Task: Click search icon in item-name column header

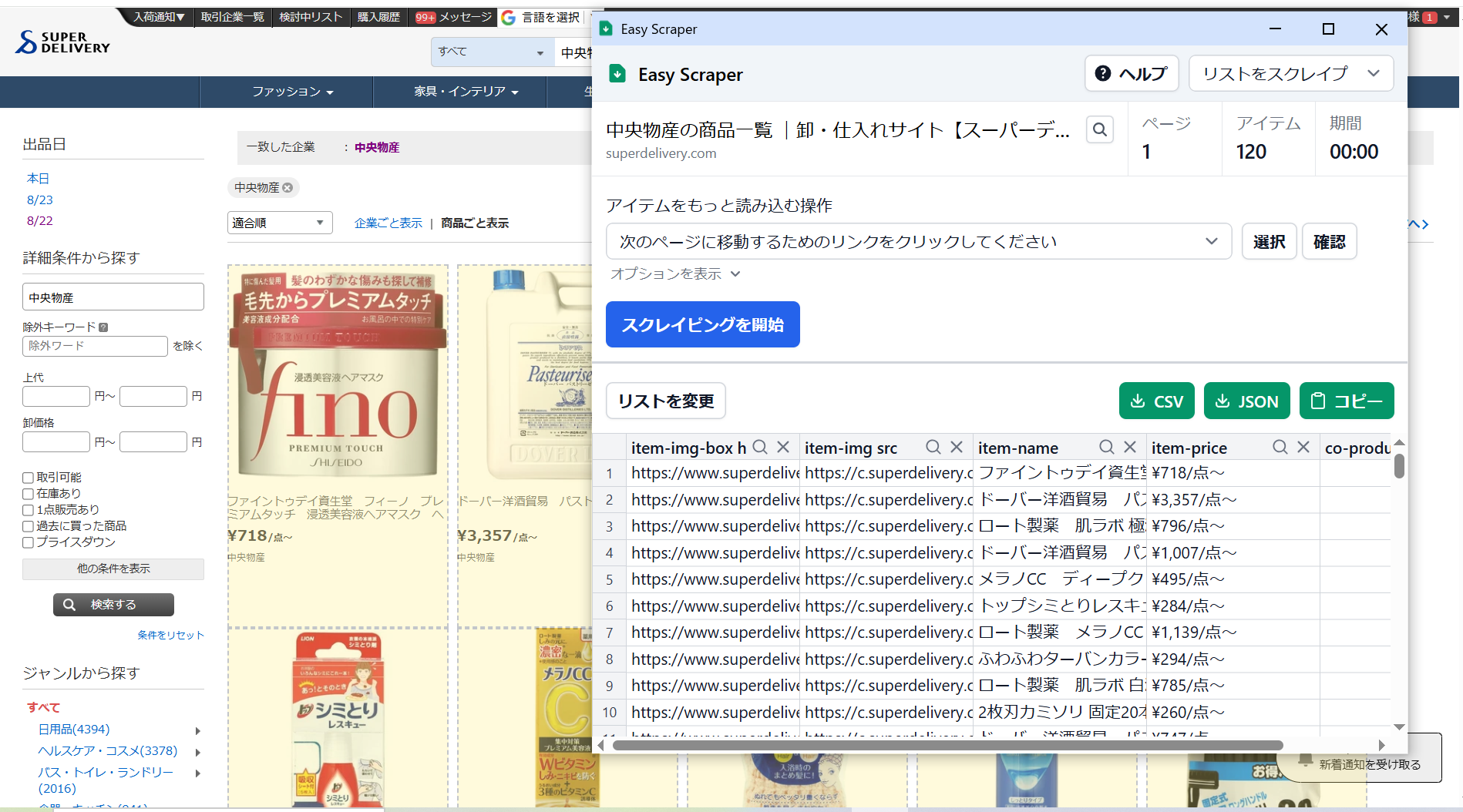Action: pos(1107,447)
